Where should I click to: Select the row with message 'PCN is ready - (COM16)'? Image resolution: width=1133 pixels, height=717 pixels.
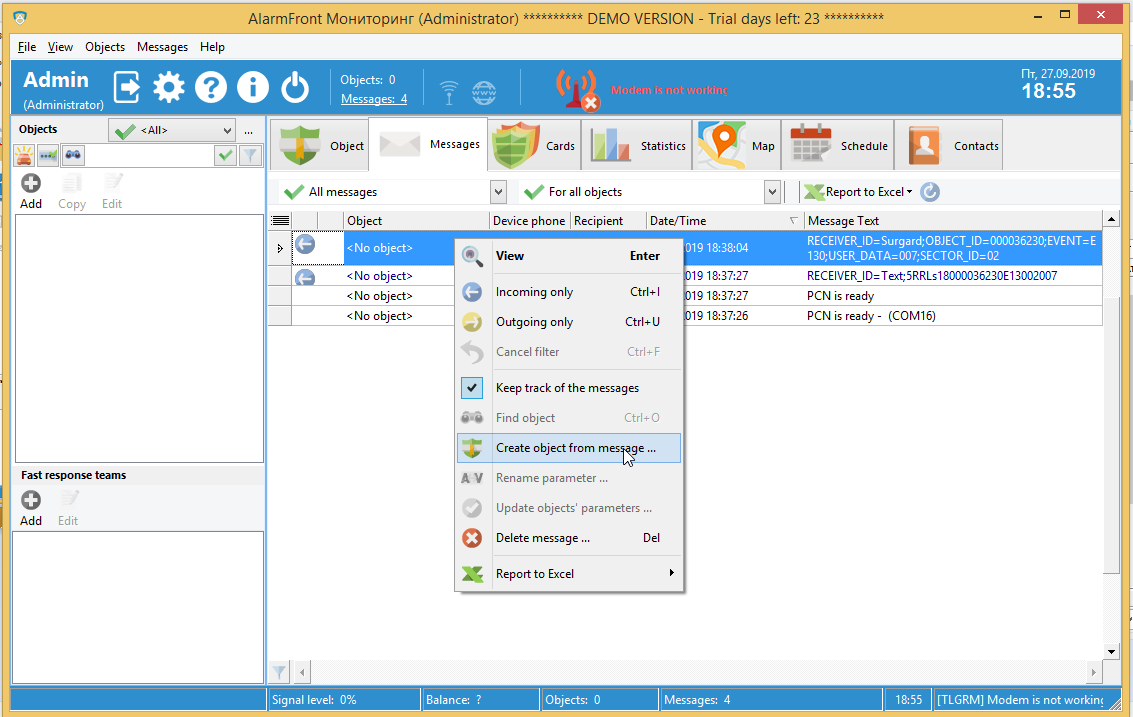pos(685,316)
